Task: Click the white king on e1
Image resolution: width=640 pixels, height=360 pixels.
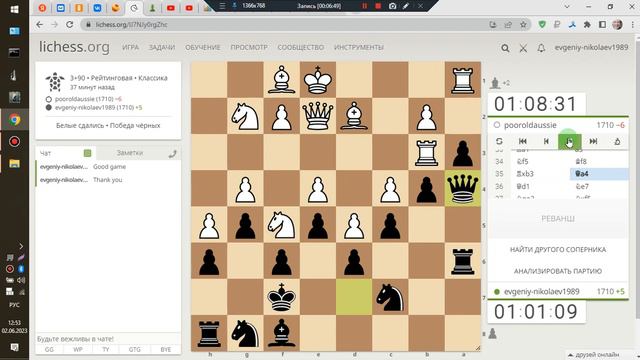Action: pyautogui.click(x=318, y=80)
